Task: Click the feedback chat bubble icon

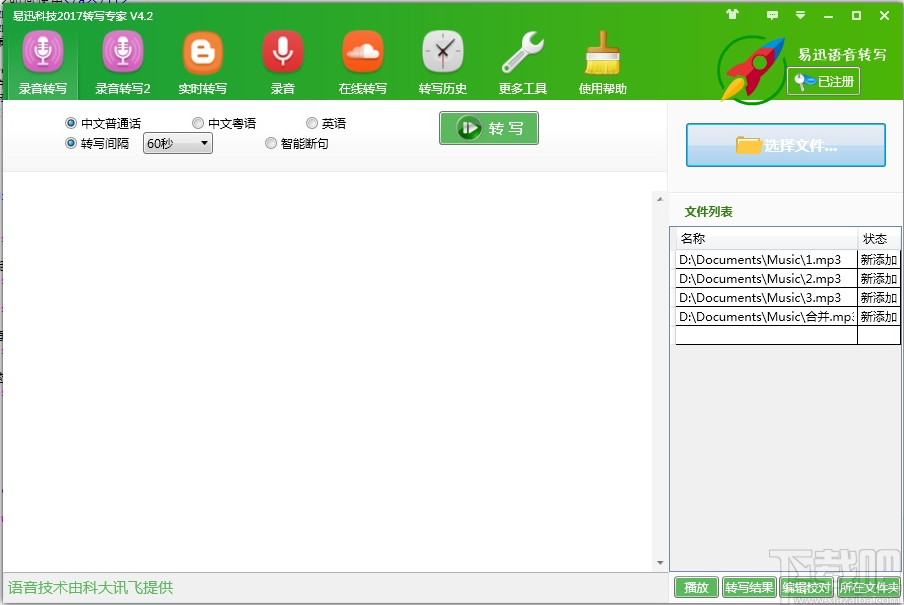Action: 772,15
